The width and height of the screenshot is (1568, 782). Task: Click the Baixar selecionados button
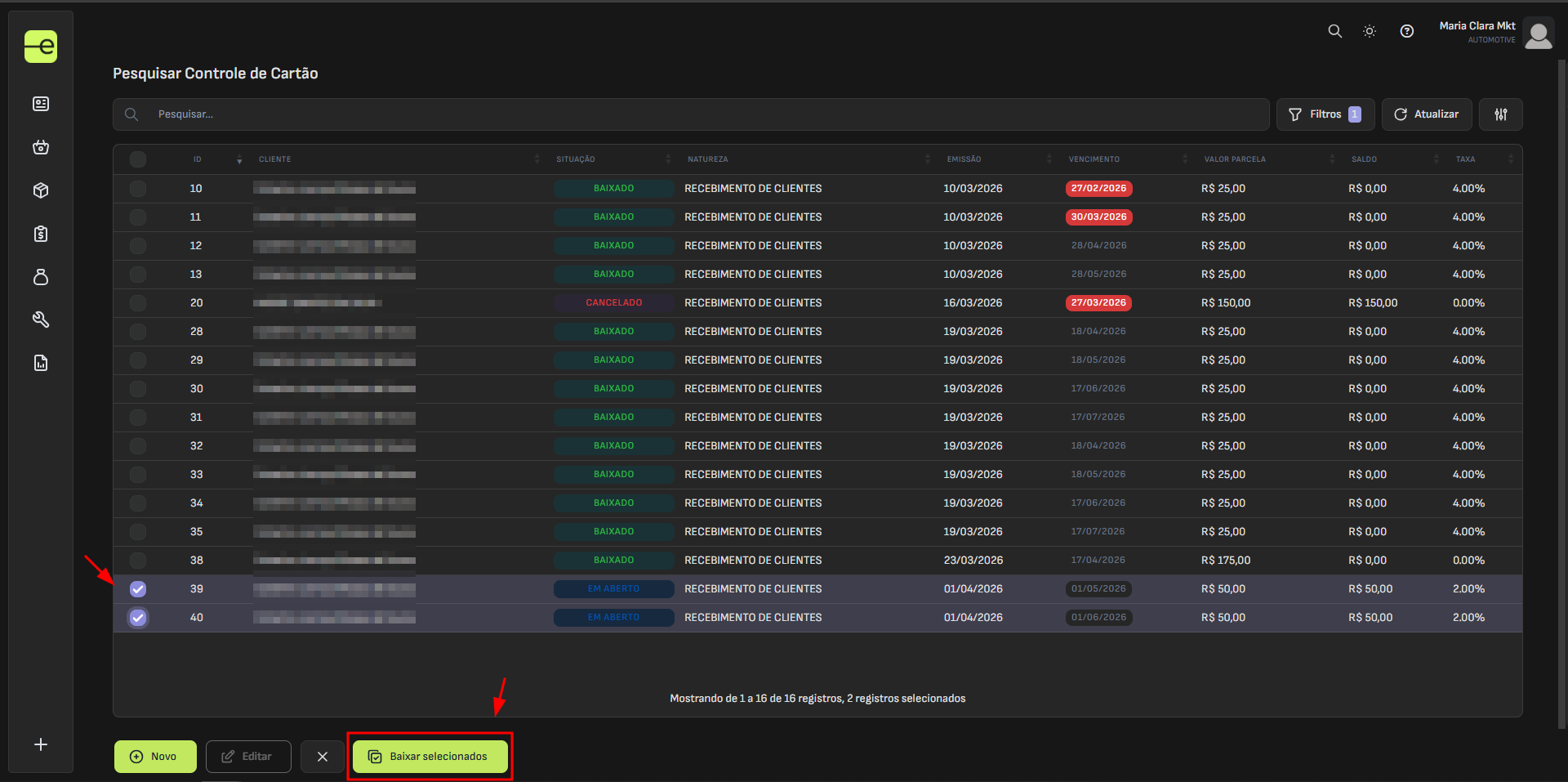[430, 757]
